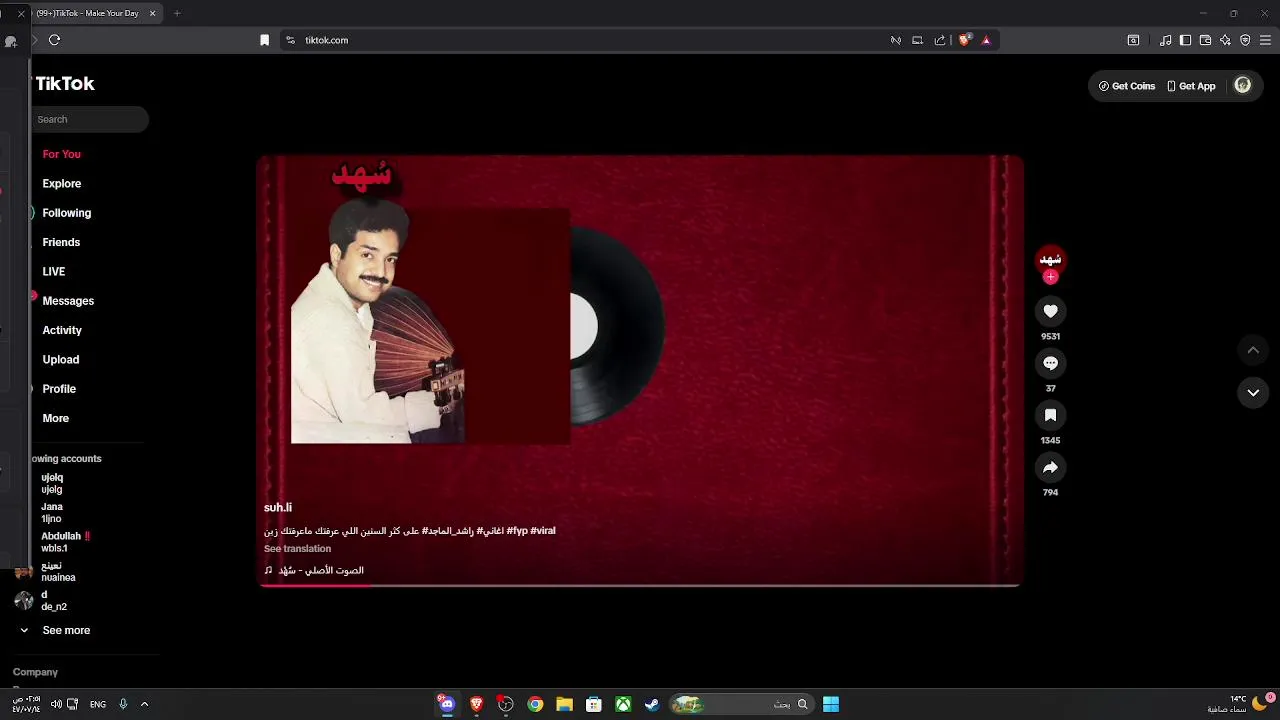Click the browser share arrow icon

940,40
